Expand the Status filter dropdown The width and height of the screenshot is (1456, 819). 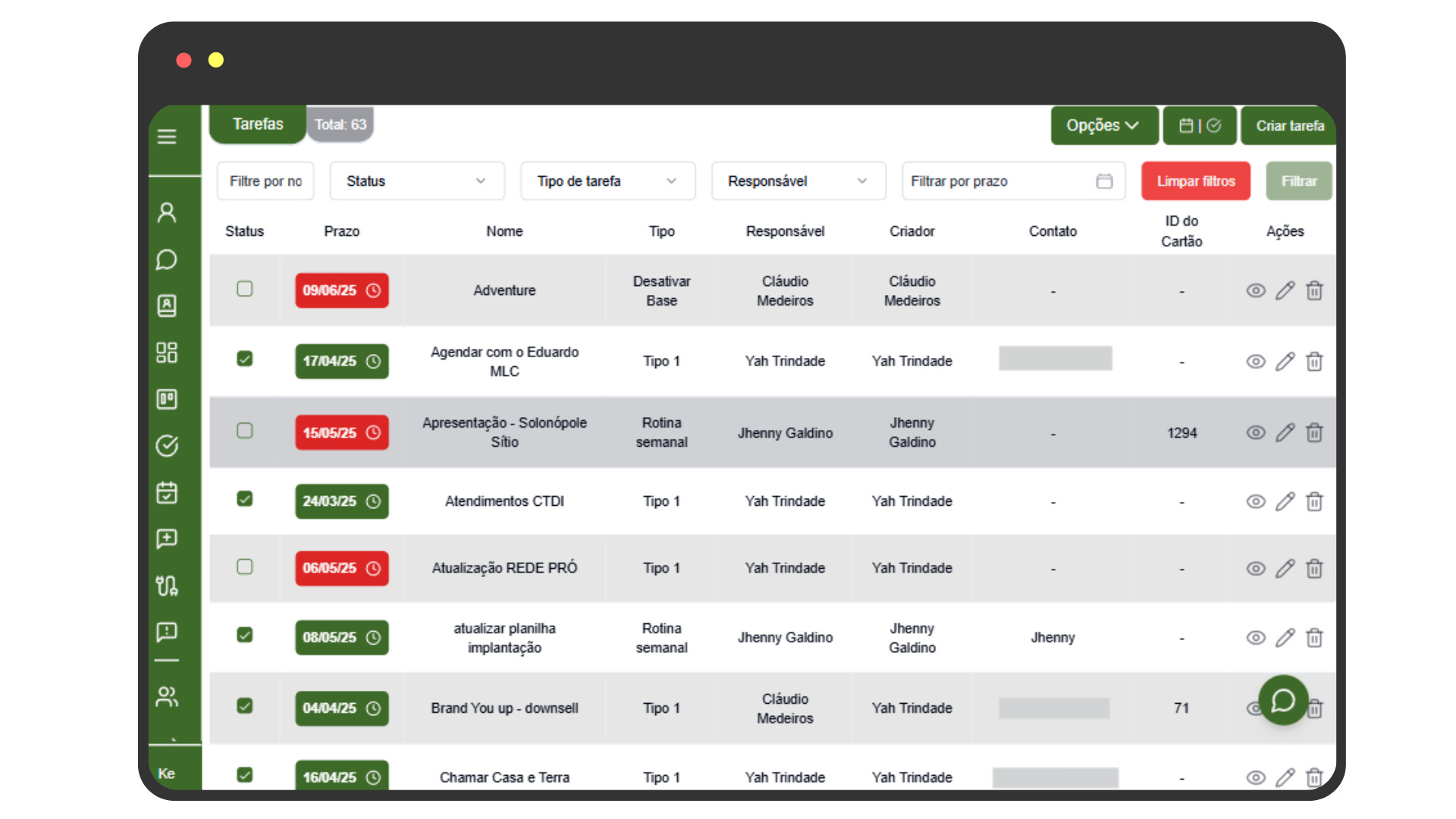pos(417,181)
